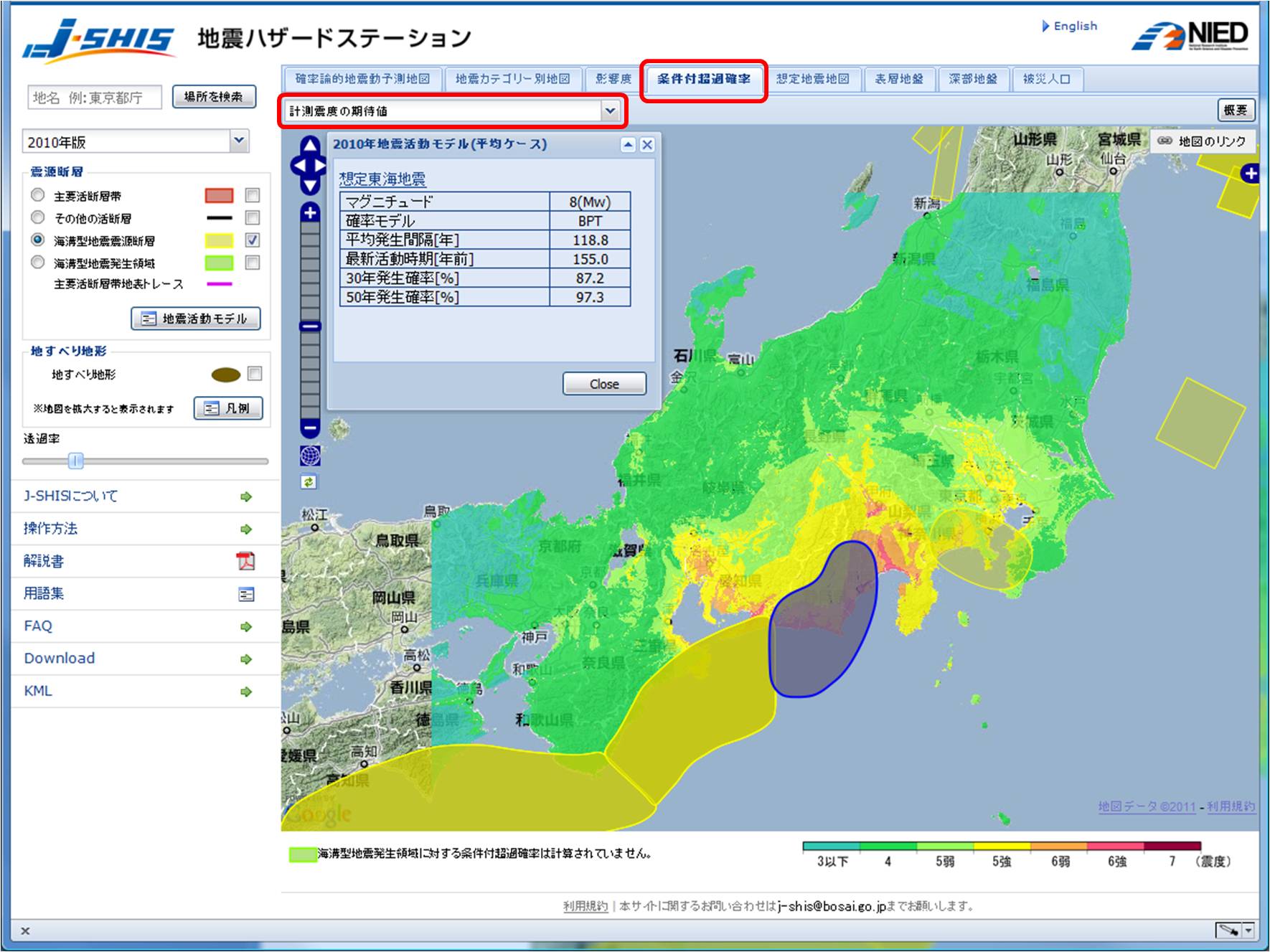Click the 場所を検索 search button

215,97
